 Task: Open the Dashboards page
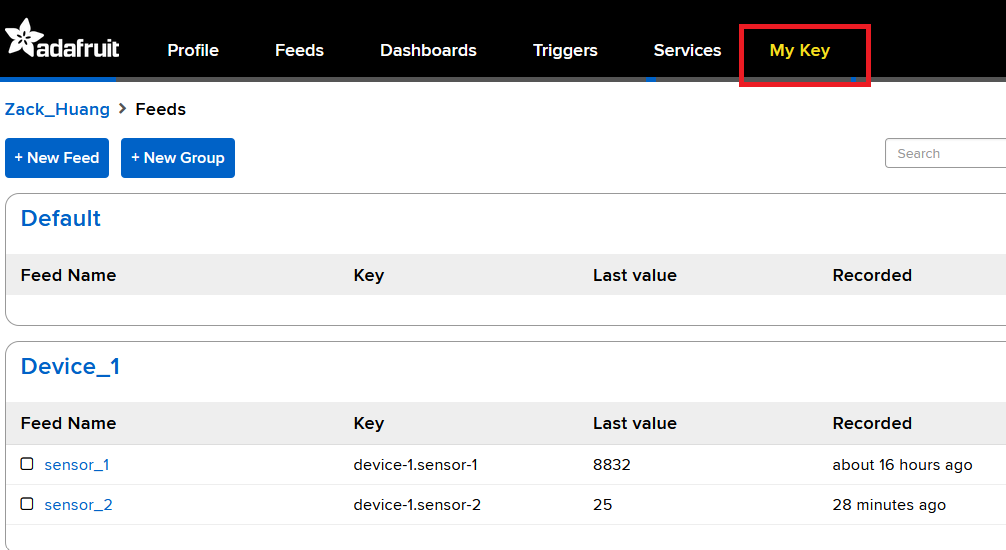428,50
